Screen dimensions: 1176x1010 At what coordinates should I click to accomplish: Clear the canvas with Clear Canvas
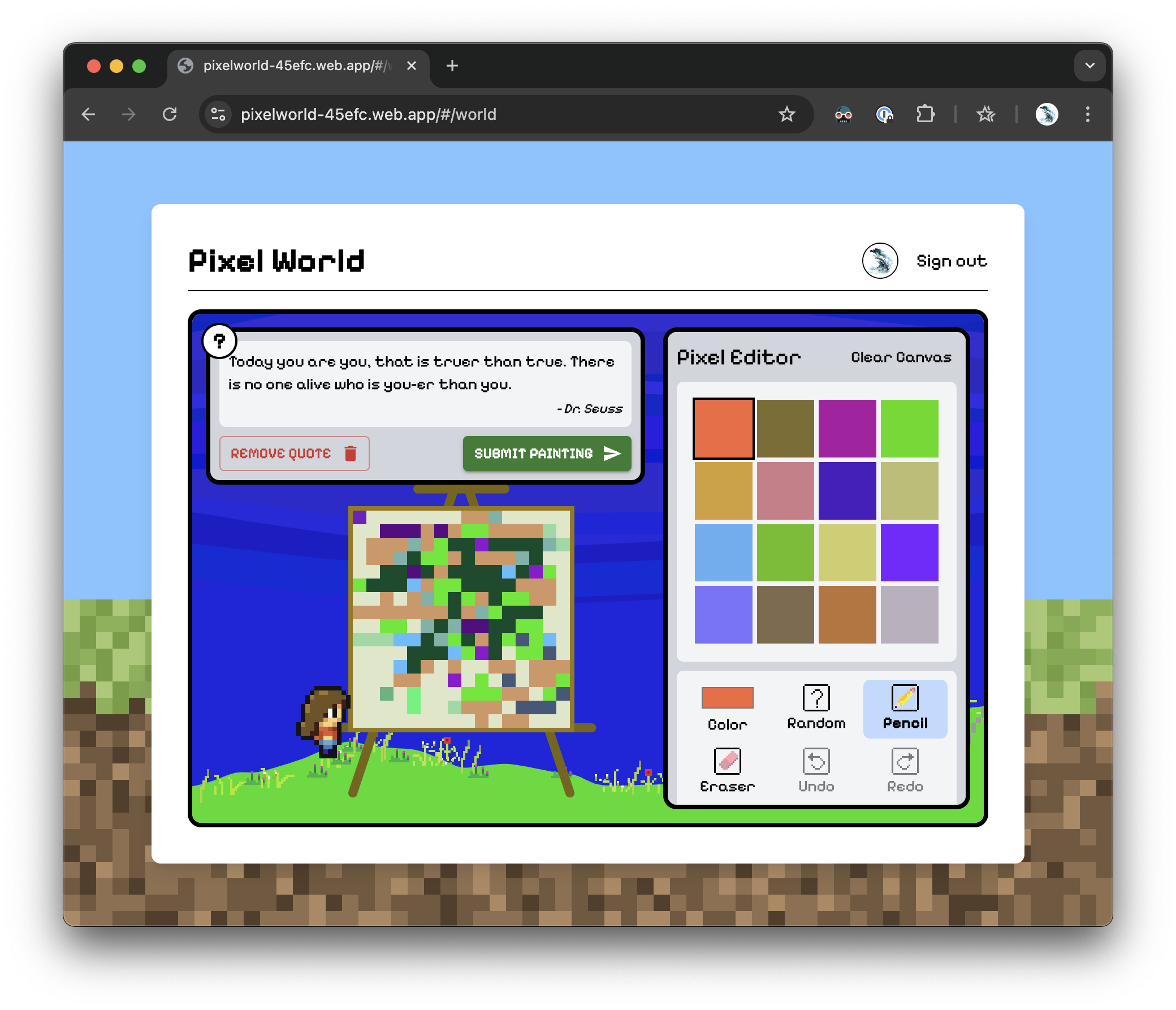[901, 357]
